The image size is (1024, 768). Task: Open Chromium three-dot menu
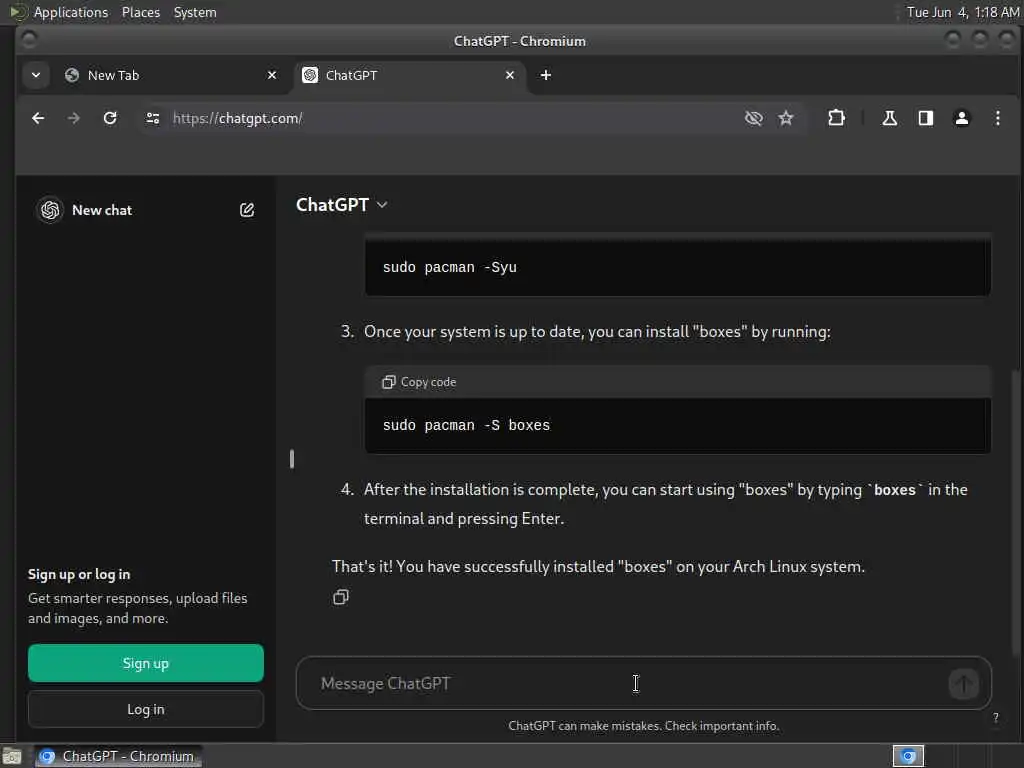(x=997, y=118)
